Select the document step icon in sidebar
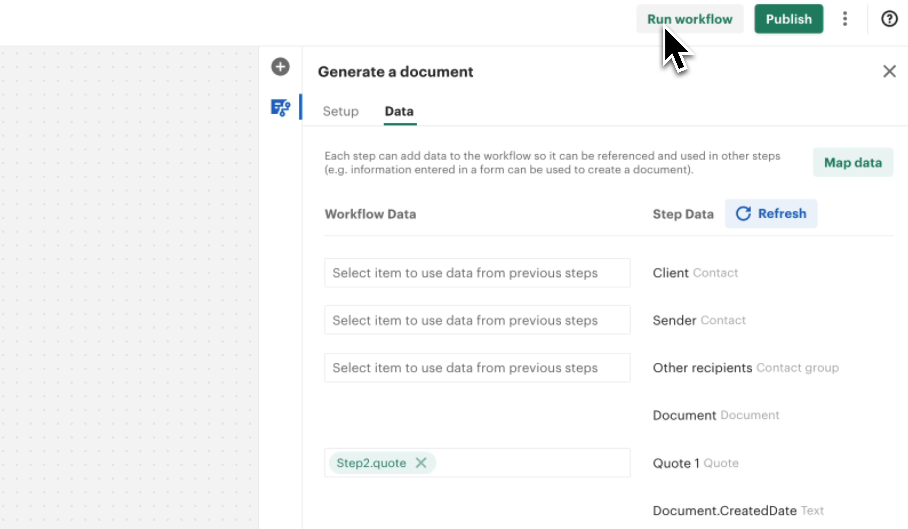The width and height of the screenshot is (908, 529). tap(280, 108)
